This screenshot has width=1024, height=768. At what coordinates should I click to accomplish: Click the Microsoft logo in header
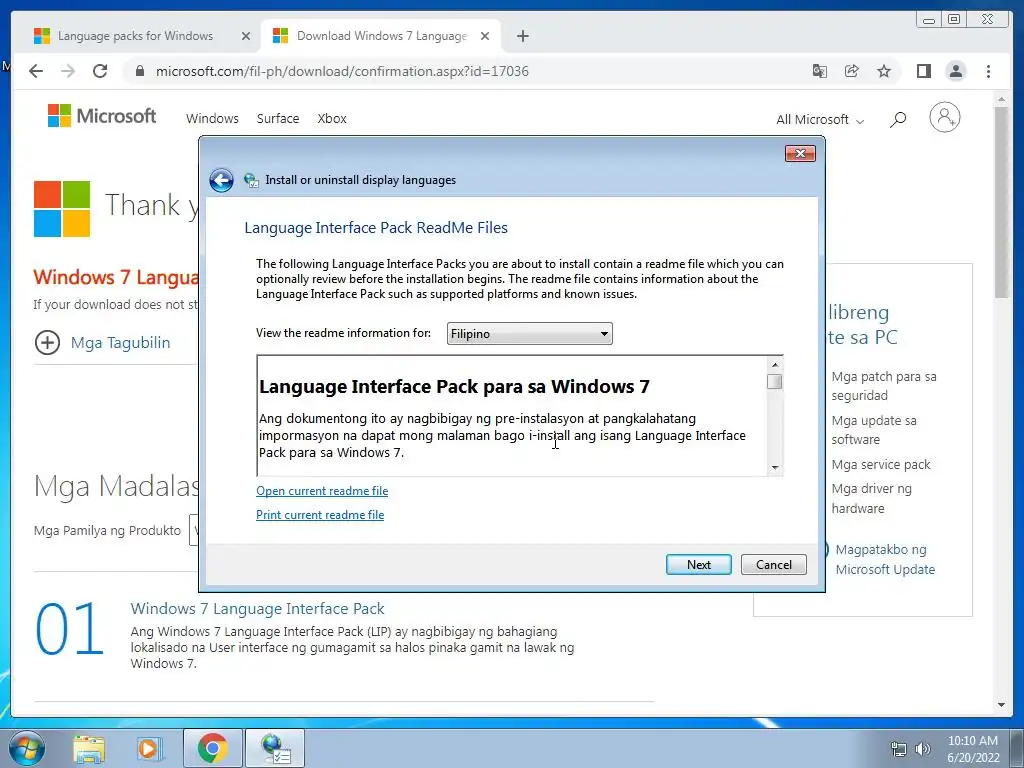click(x=102, y=116)
